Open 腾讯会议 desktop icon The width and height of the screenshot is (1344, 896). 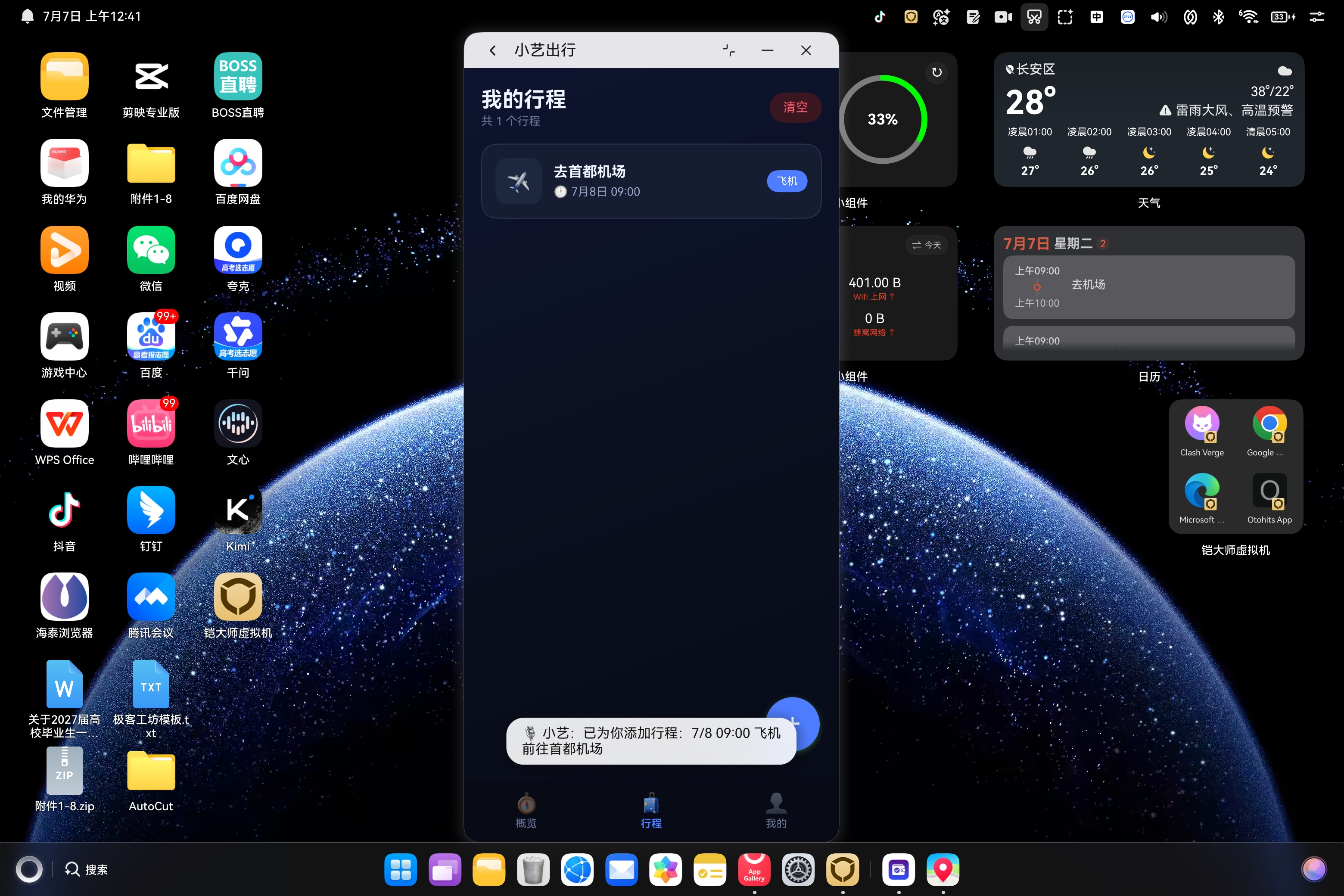151,597
